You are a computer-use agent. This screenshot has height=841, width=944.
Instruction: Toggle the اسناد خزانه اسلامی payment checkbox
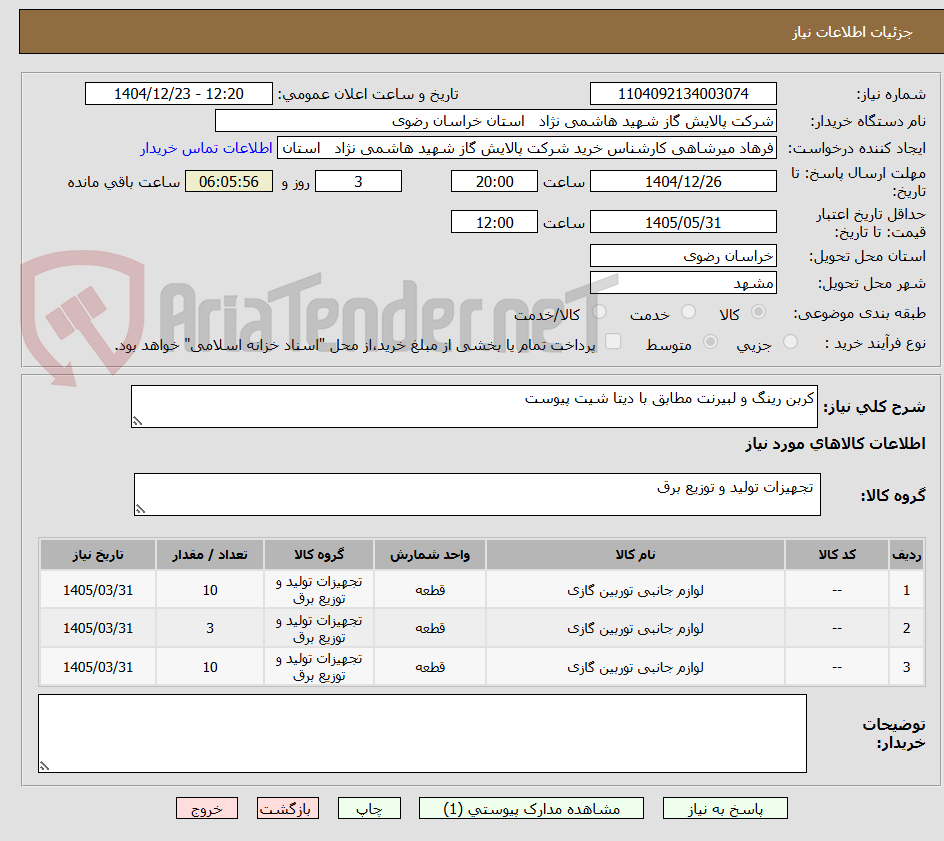(613, 341)
